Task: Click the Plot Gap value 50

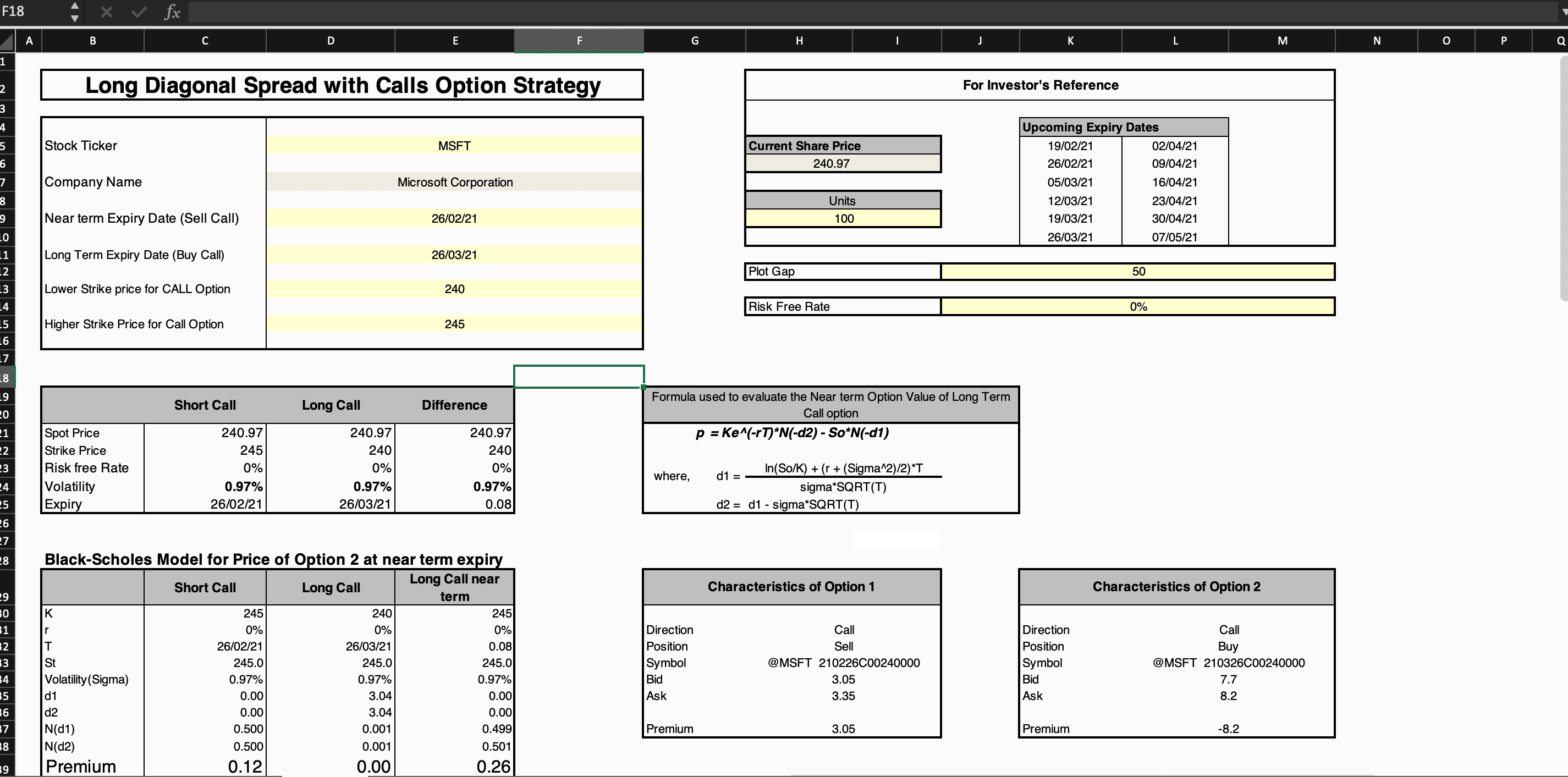Action: [x=1138, y=271]
